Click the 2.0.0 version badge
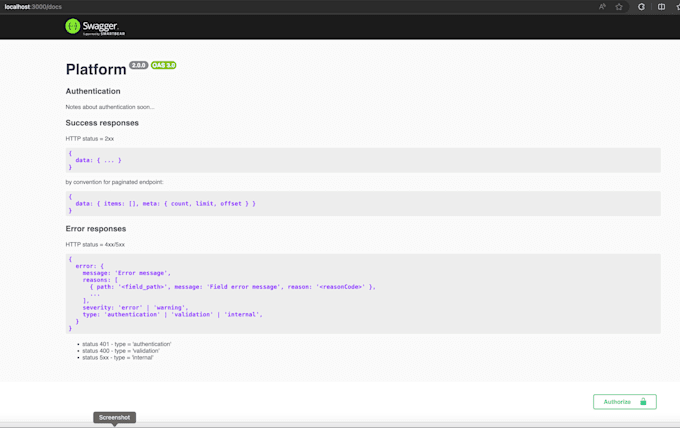 pyautogui.click(x=138, y=65)
